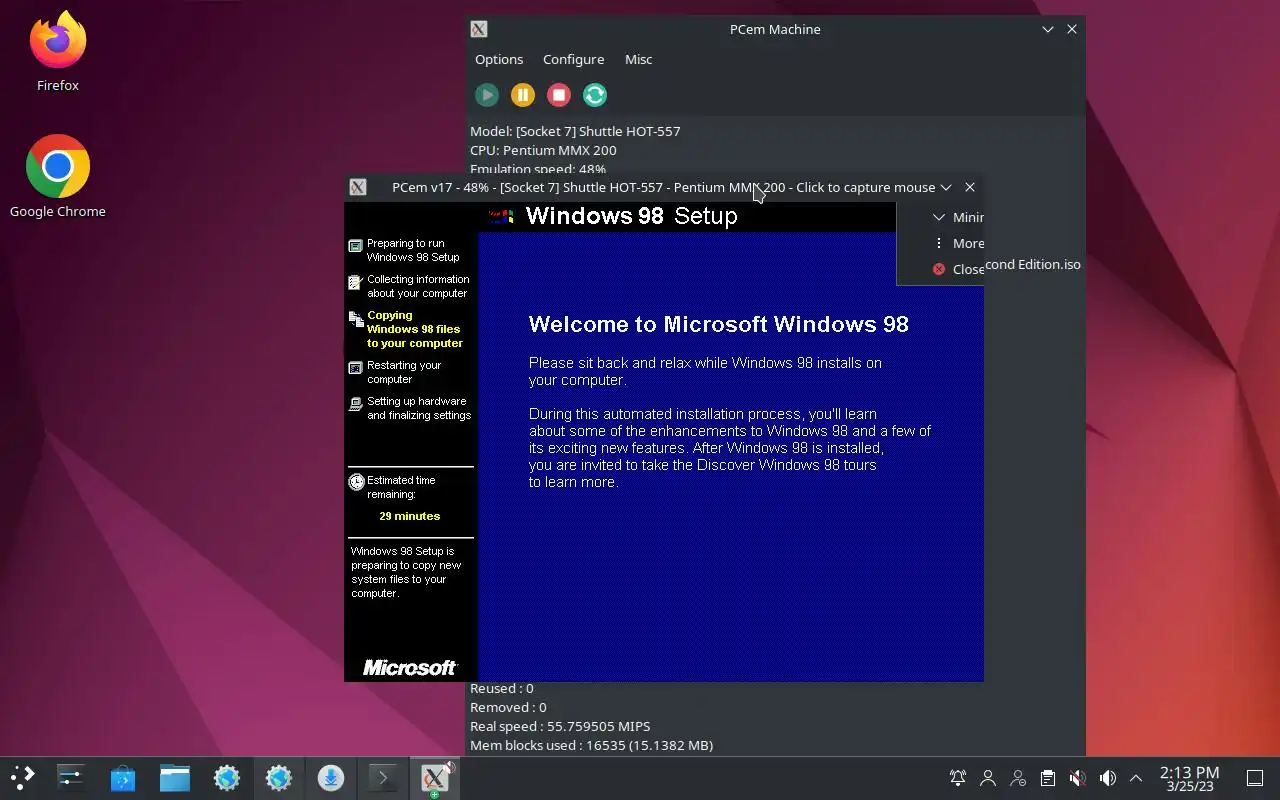Click the X11 icon in PCem v17 titlebar

(x=358, y=187)
